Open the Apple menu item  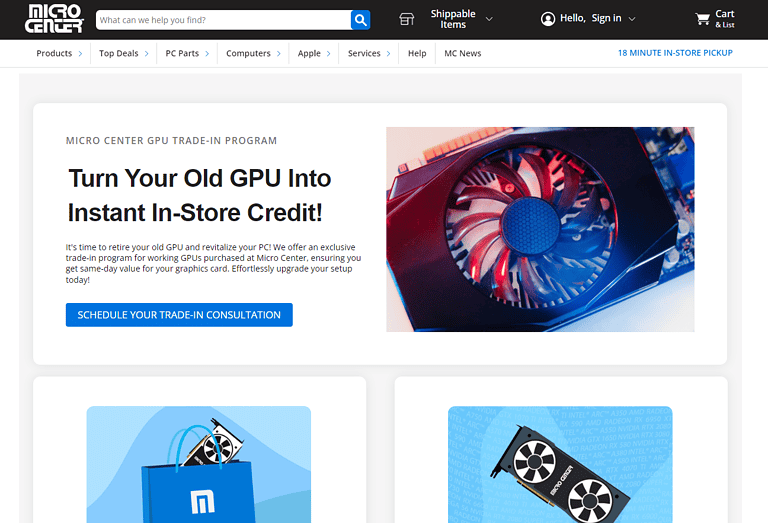click(314, 53)
